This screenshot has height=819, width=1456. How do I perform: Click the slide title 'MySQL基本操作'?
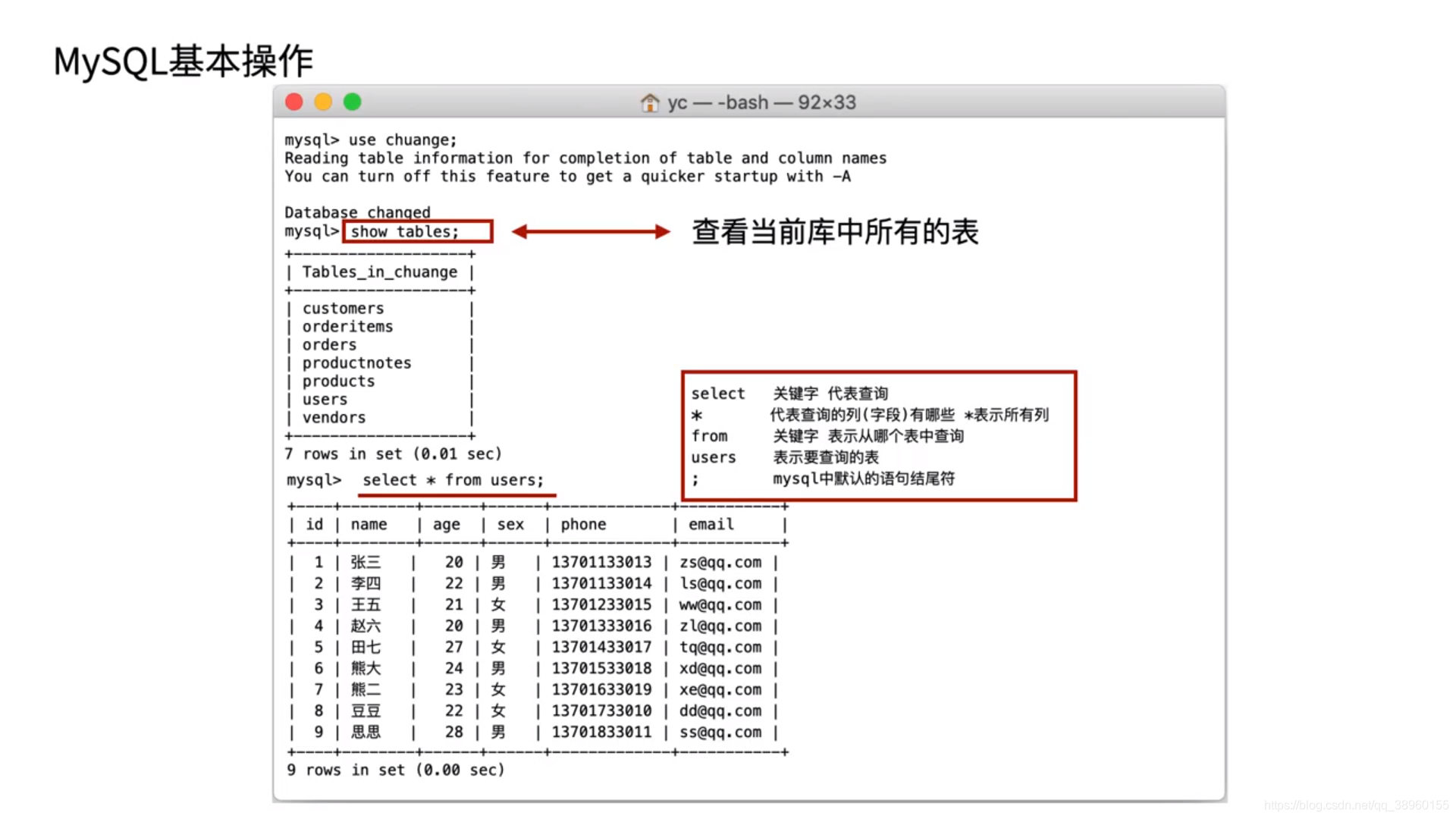pyautogui.click(x=184, y=61)
